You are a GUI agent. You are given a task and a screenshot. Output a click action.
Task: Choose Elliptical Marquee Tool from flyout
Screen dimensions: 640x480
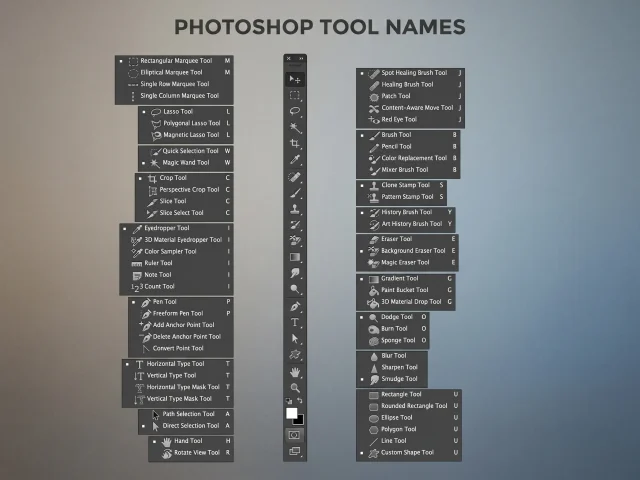pyautogui.click(x=174, y=73)
